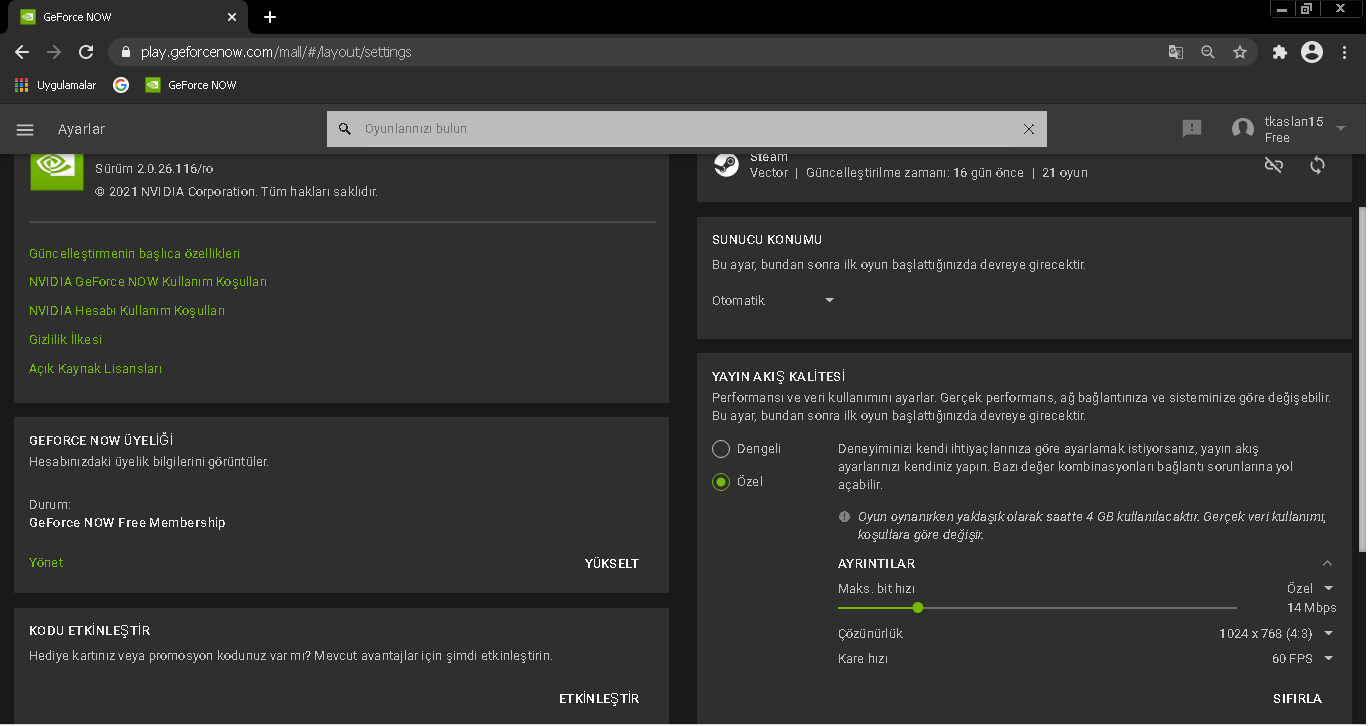This screenshot has height=726, width=1368.
Task: Switch to the GeForce NOW browser tab
Action: coord(120,17)
